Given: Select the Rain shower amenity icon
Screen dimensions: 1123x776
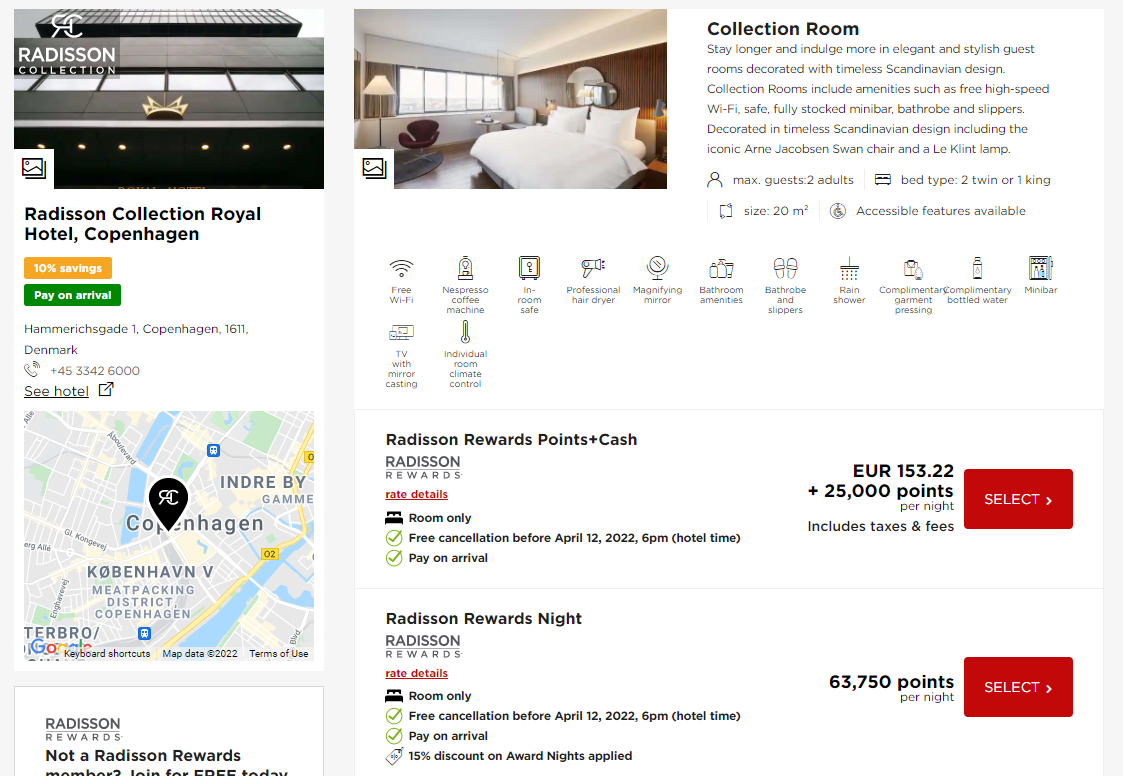Looking at the screenshot, I should (849, 270).
